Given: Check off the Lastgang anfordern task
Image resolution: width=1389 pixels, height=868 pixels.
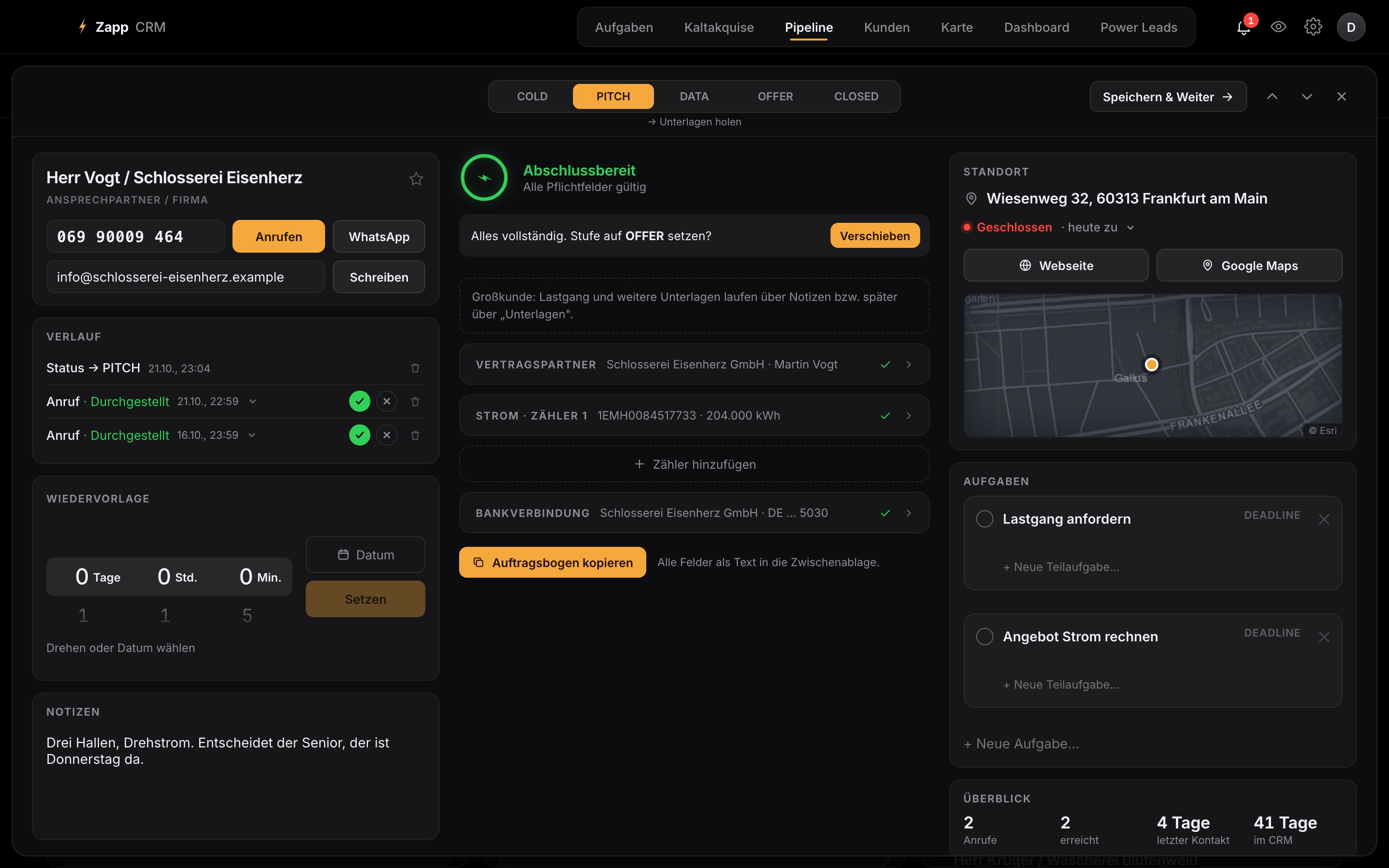Looking at the screenshot, I should coord(985,519).
